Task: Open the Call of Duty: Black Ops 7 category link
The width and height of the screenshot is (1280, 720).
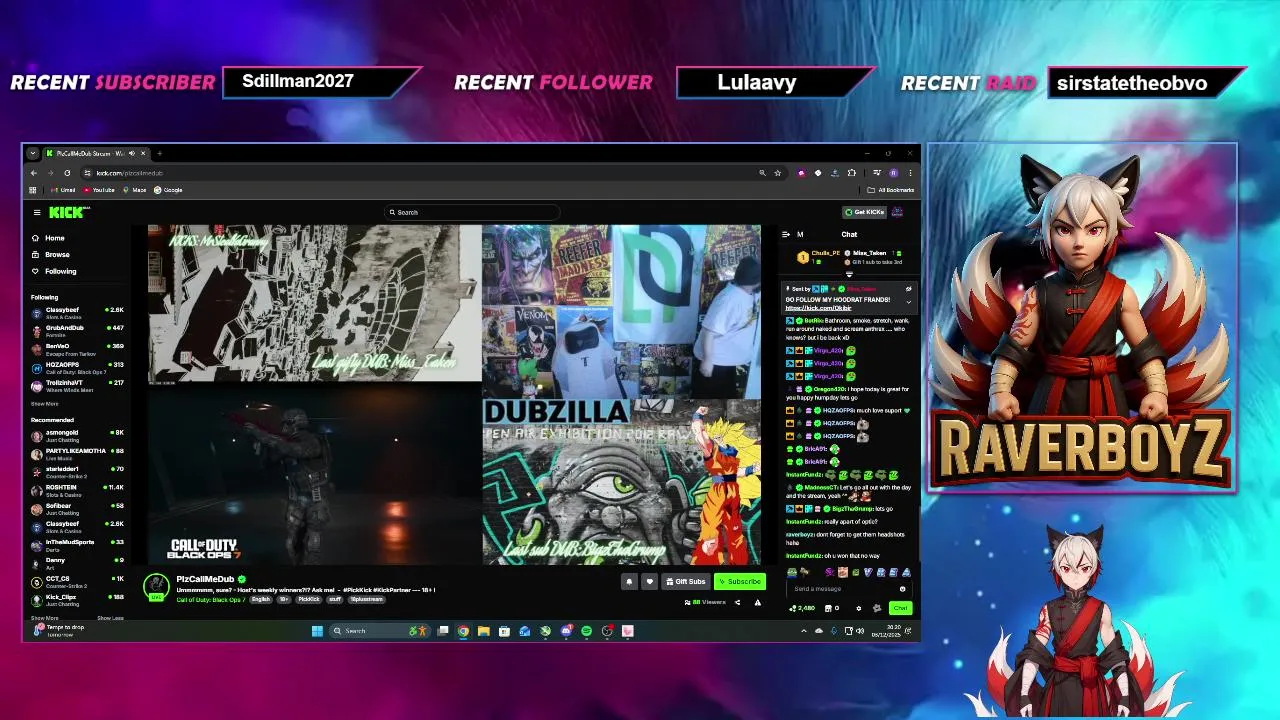Action: 211,599
